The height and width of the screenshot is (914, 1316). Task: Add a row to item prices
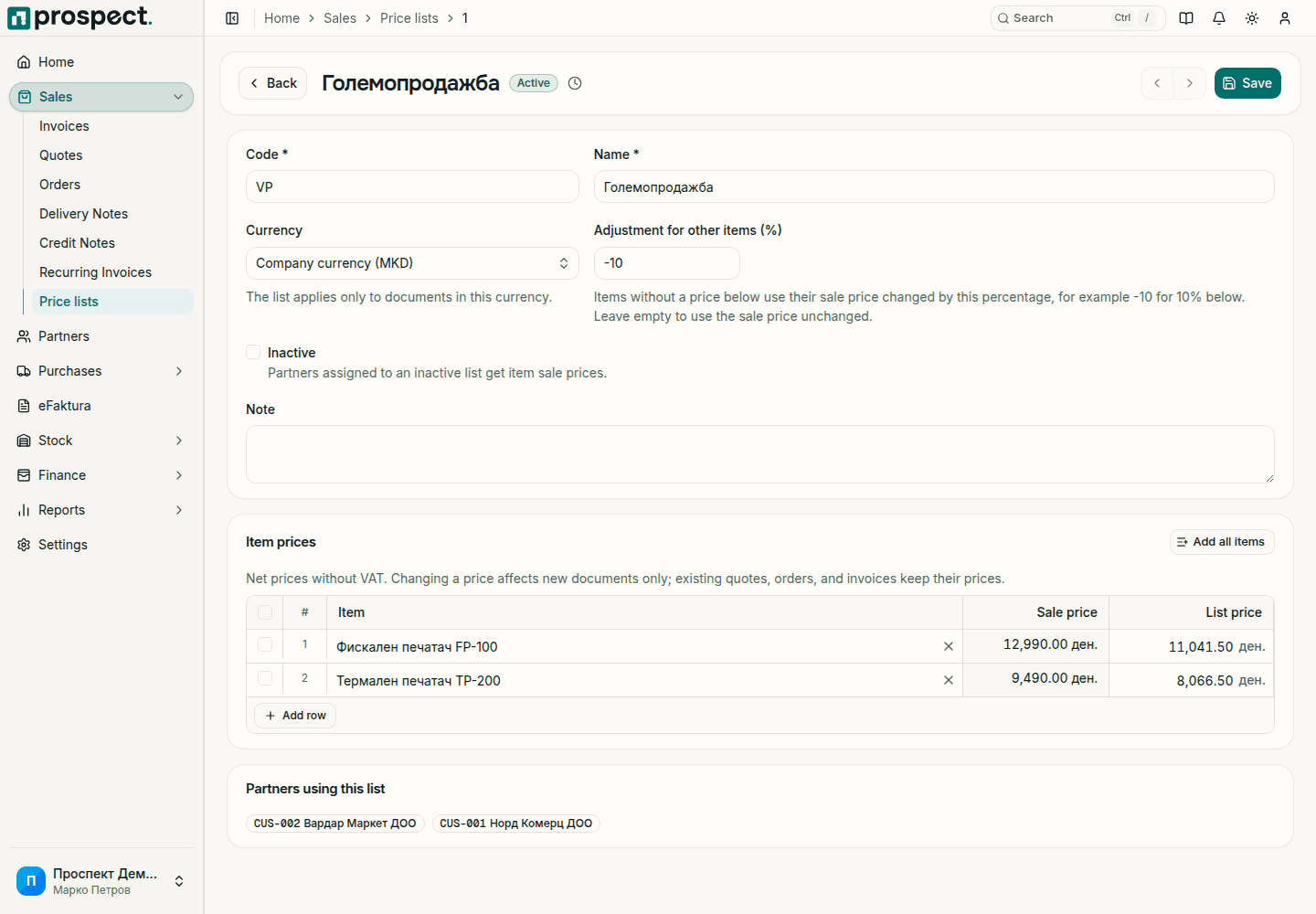pyautogui.click(x=295, y=716)
